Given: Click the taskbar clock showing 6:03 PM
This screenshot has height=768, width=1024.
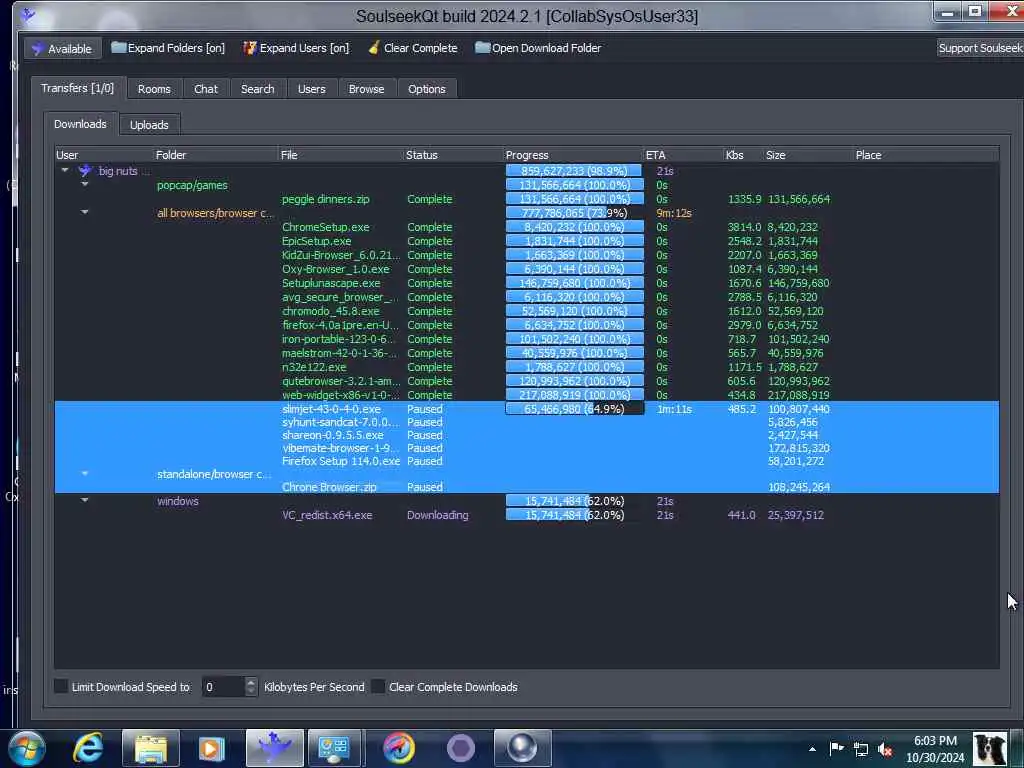Looking at the screenshot, I should pos(935,749).
